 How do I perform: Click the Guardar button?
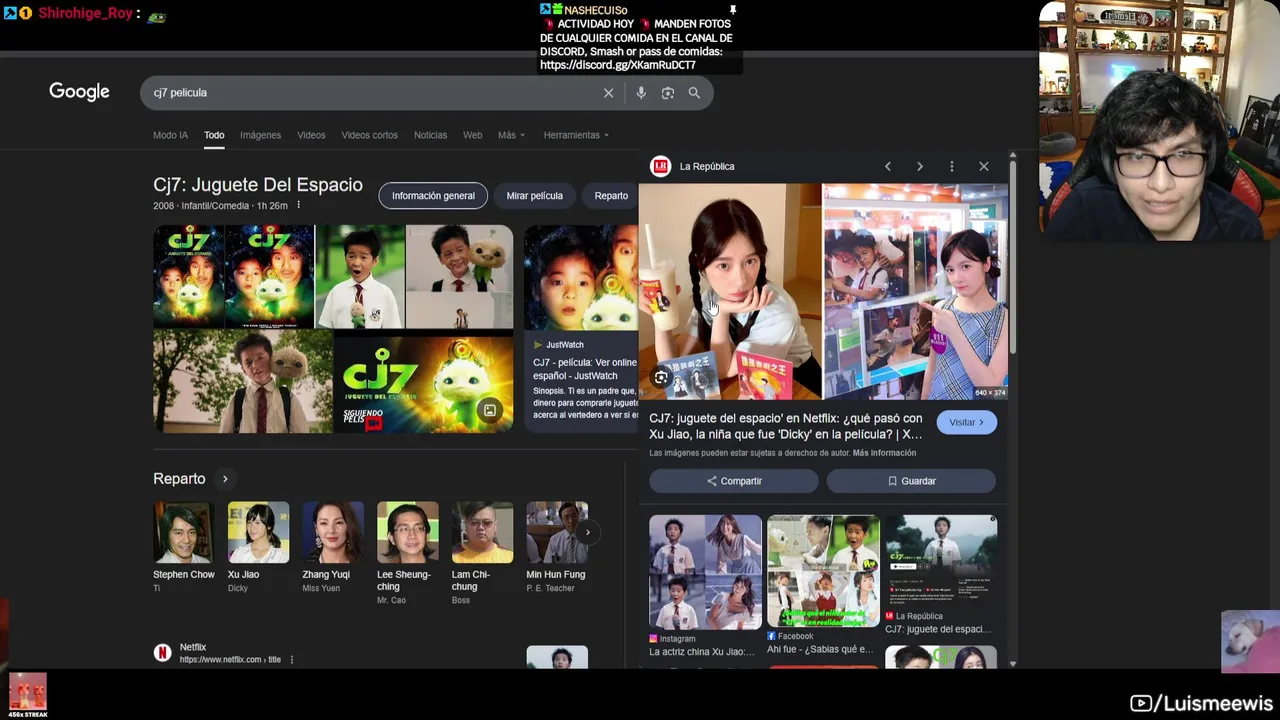click(911, 481)
